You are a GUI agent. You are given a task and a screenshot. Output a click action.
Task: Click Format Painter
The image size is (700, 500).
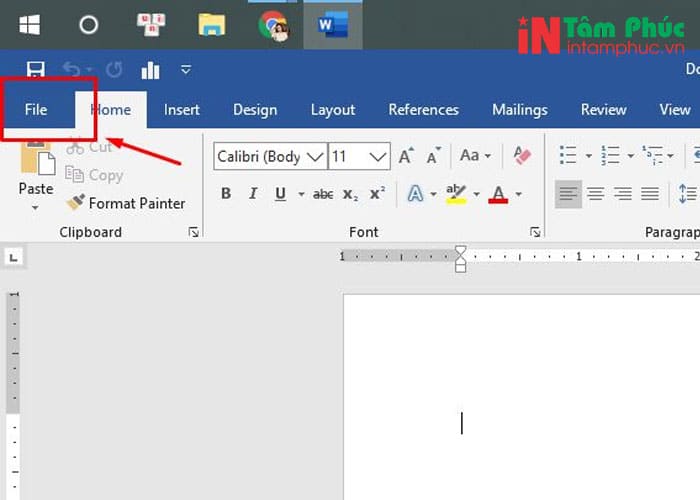coord(126,203)
